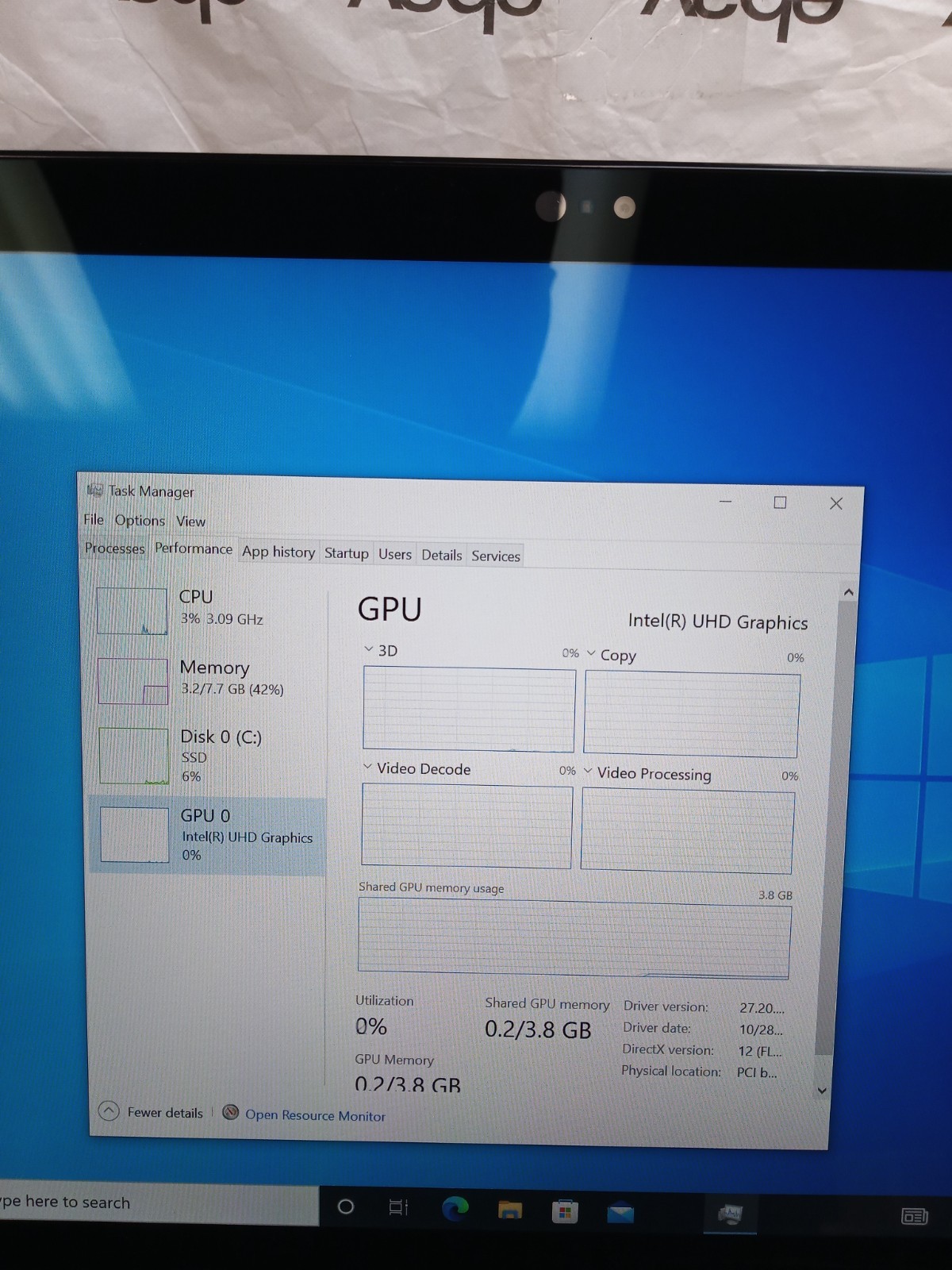Click the GPU 0 mini graph thumbnail
The width and height of the screenshot is (952, 1270).
[x=134, y=834]
